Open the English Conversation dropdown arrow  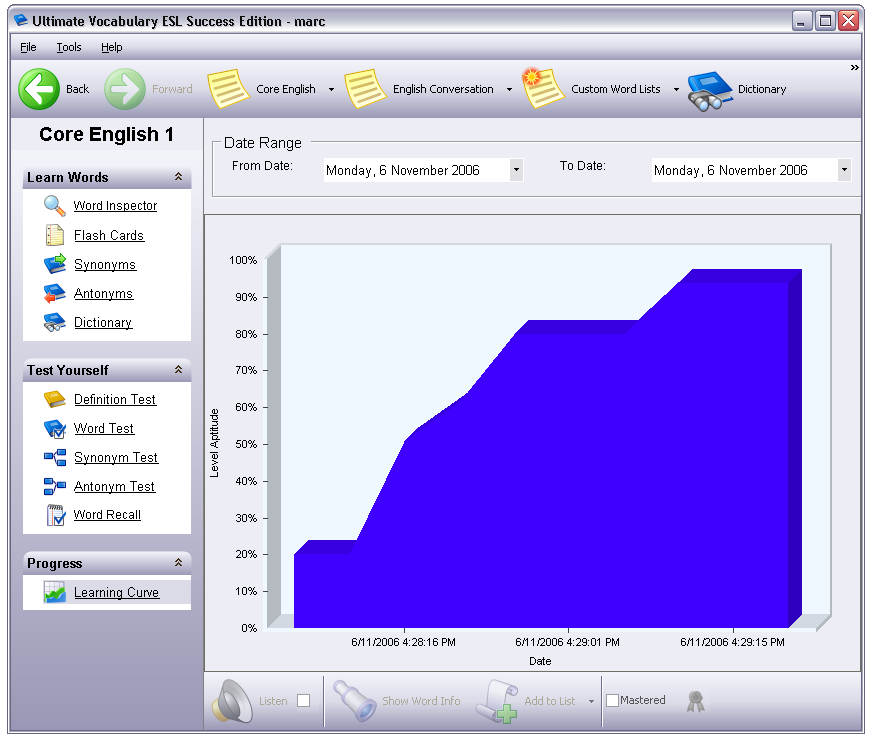509,89
